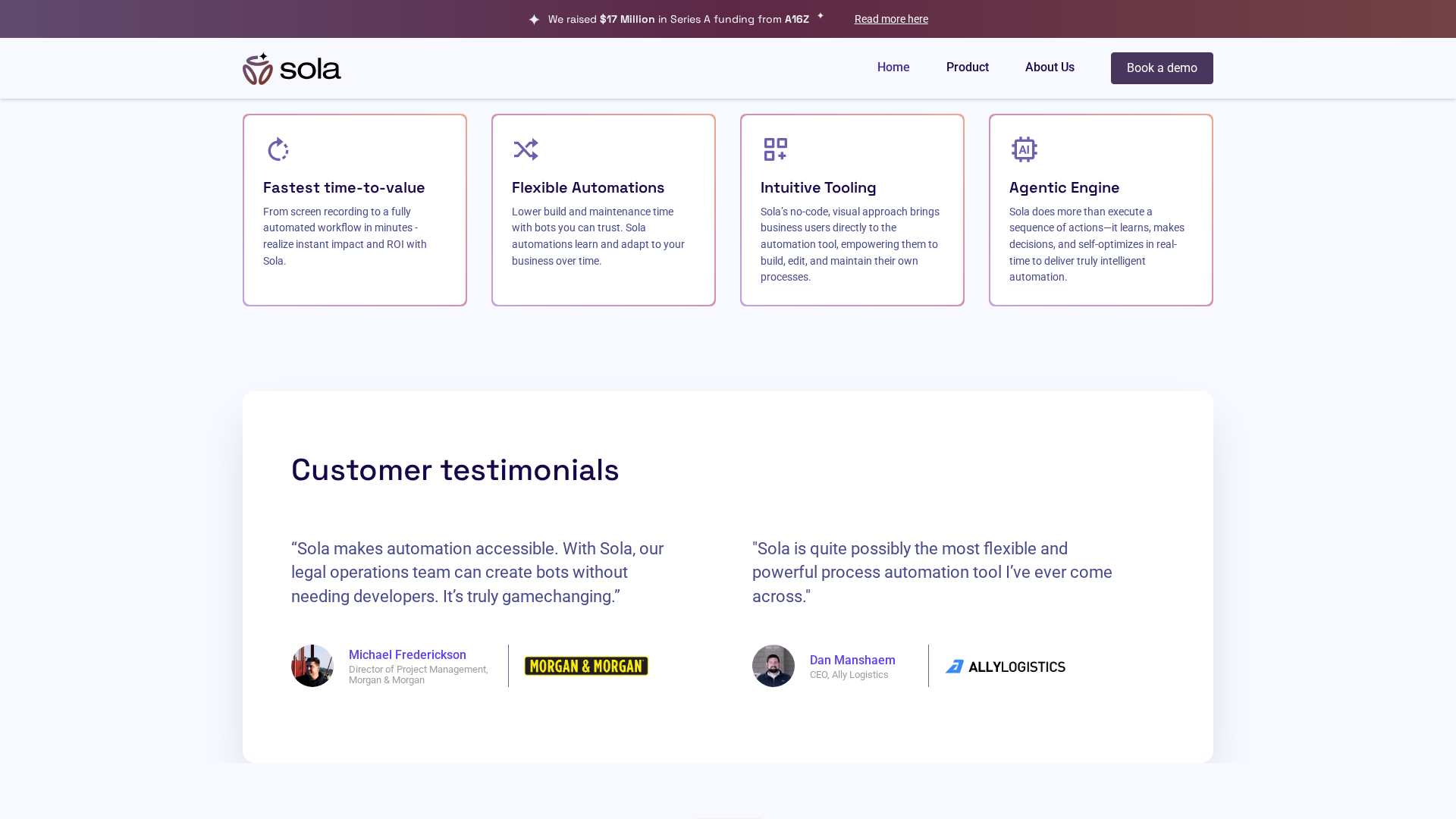Select the Morgan & Morgan company logo
Screen dimensions: 1456x819
(586, 666)
